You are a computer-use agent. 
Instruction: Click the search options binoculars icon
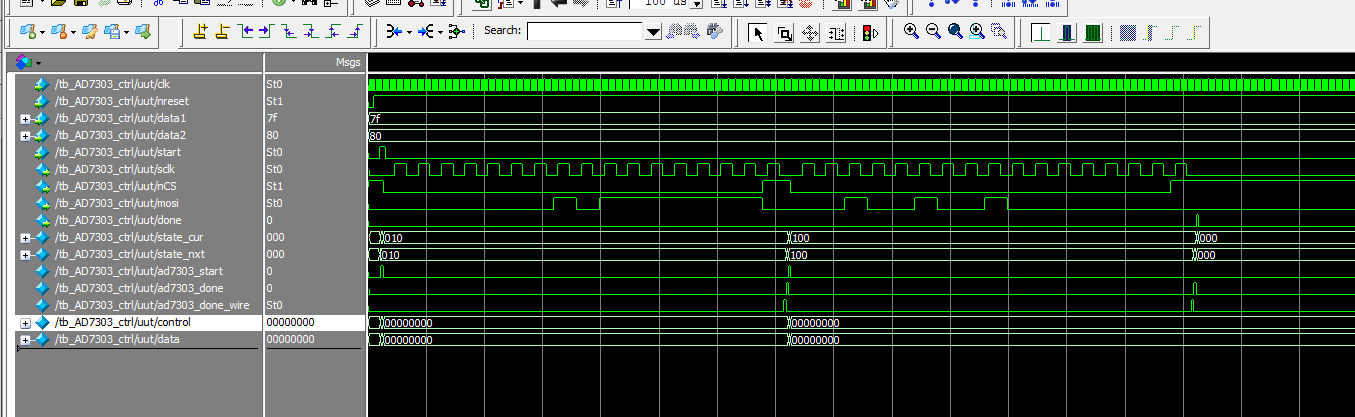(x=714, y=32)
